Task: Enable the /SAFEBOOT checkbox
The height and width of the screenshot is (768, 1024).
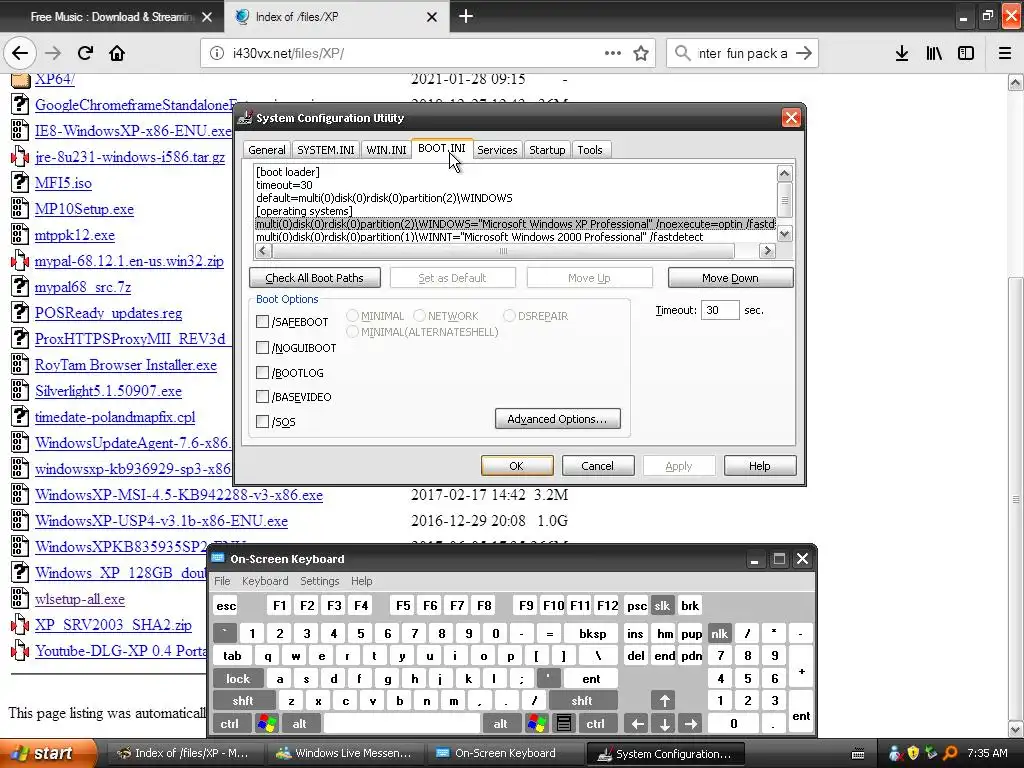Action: (263, 321)
